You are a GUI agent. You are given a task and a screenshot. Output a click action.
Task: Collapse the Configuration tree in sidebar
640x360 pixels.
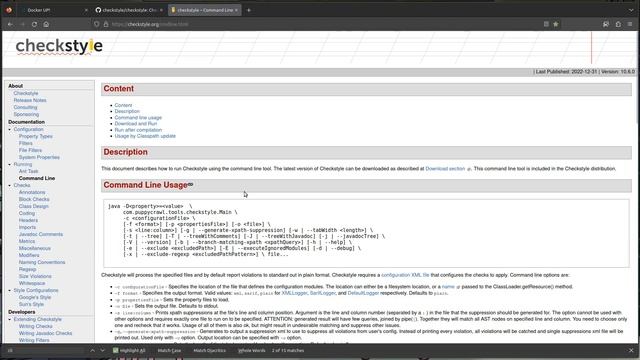click(x=10, y=129)
